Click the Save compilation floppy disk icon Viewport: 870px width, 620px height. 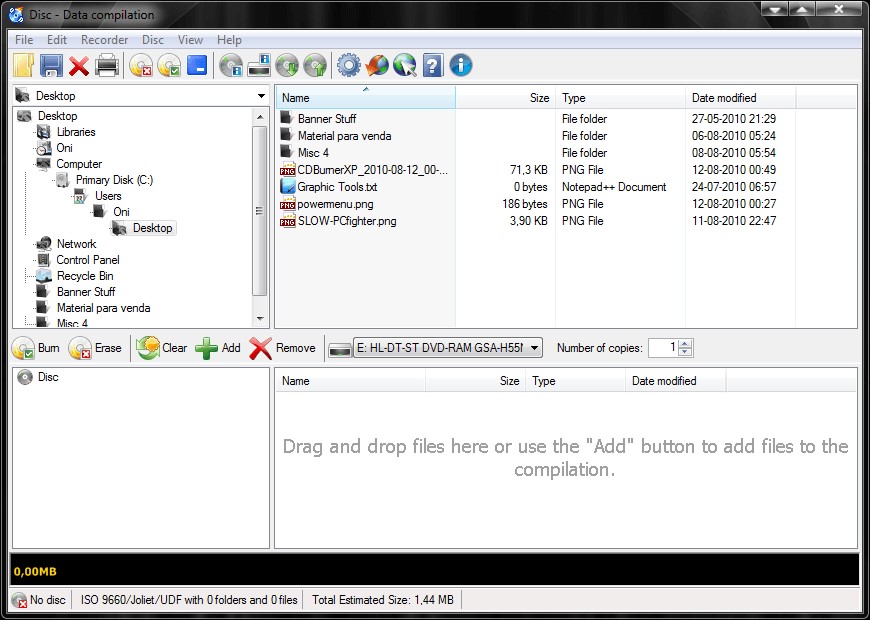(x=51, y=66)
